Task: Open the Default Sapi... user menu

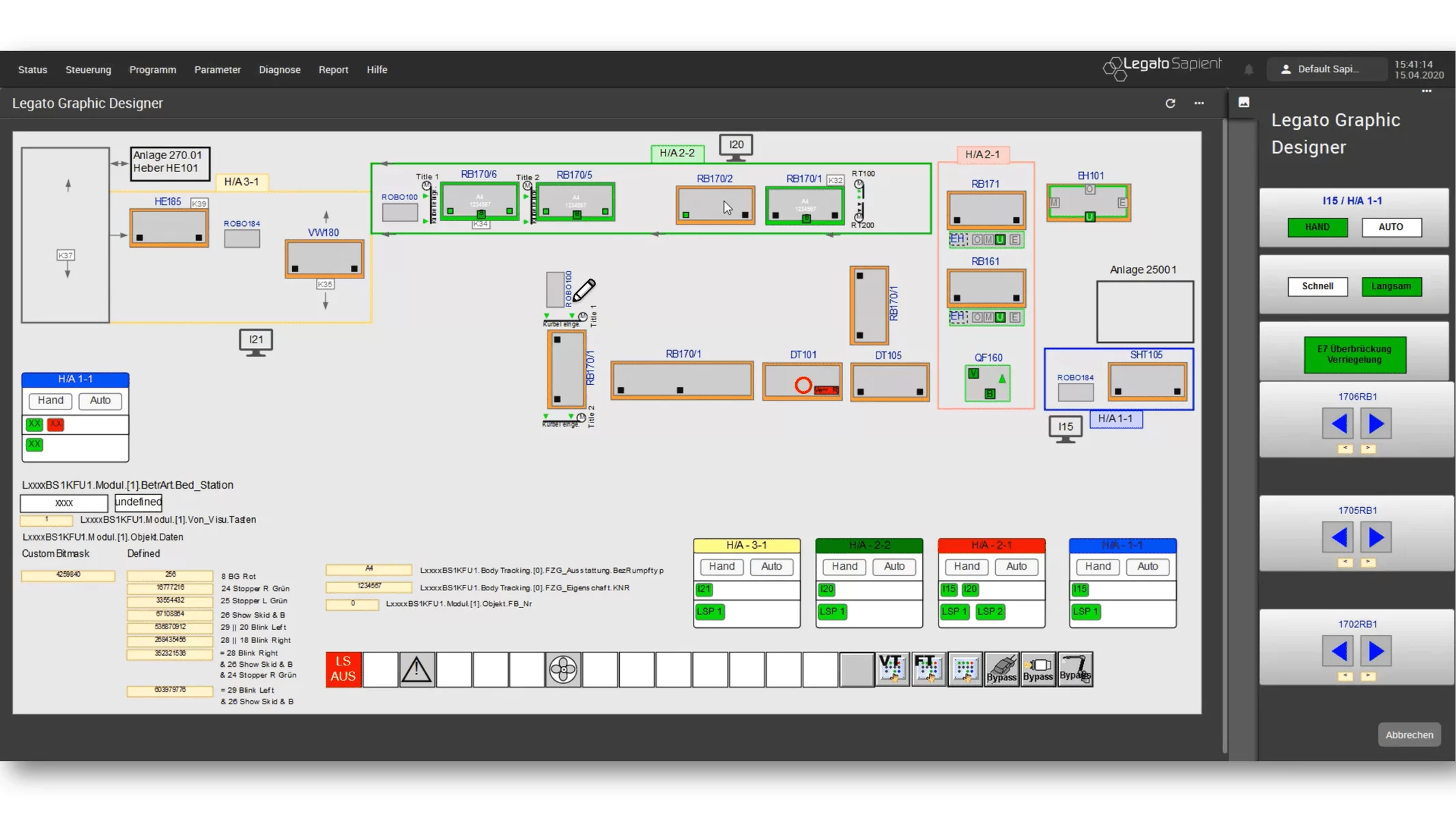Action: pyautogui.click(x=1326, y=69)
